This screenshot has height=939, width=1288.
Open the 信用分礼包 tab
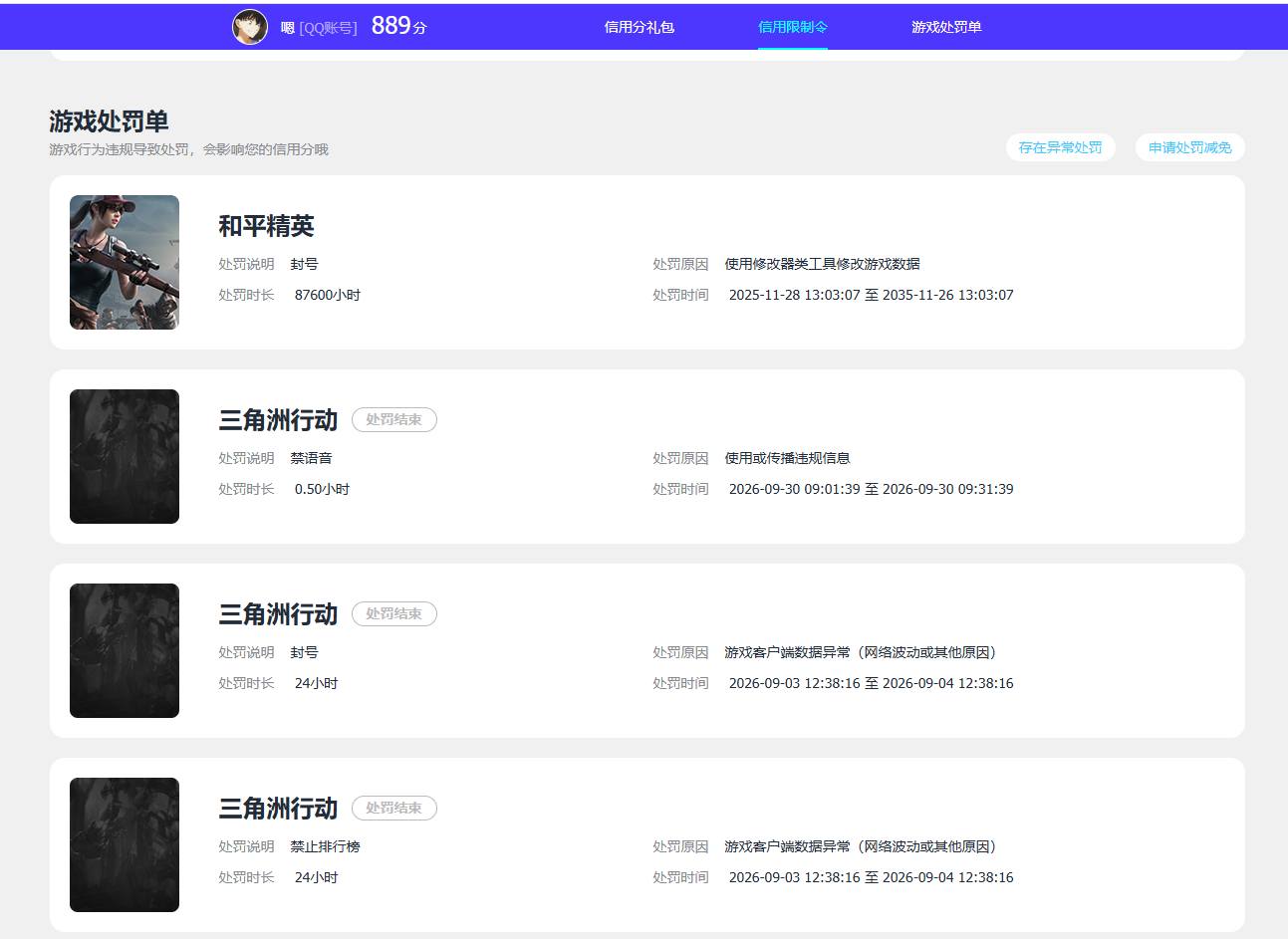(x=640, y=27)
